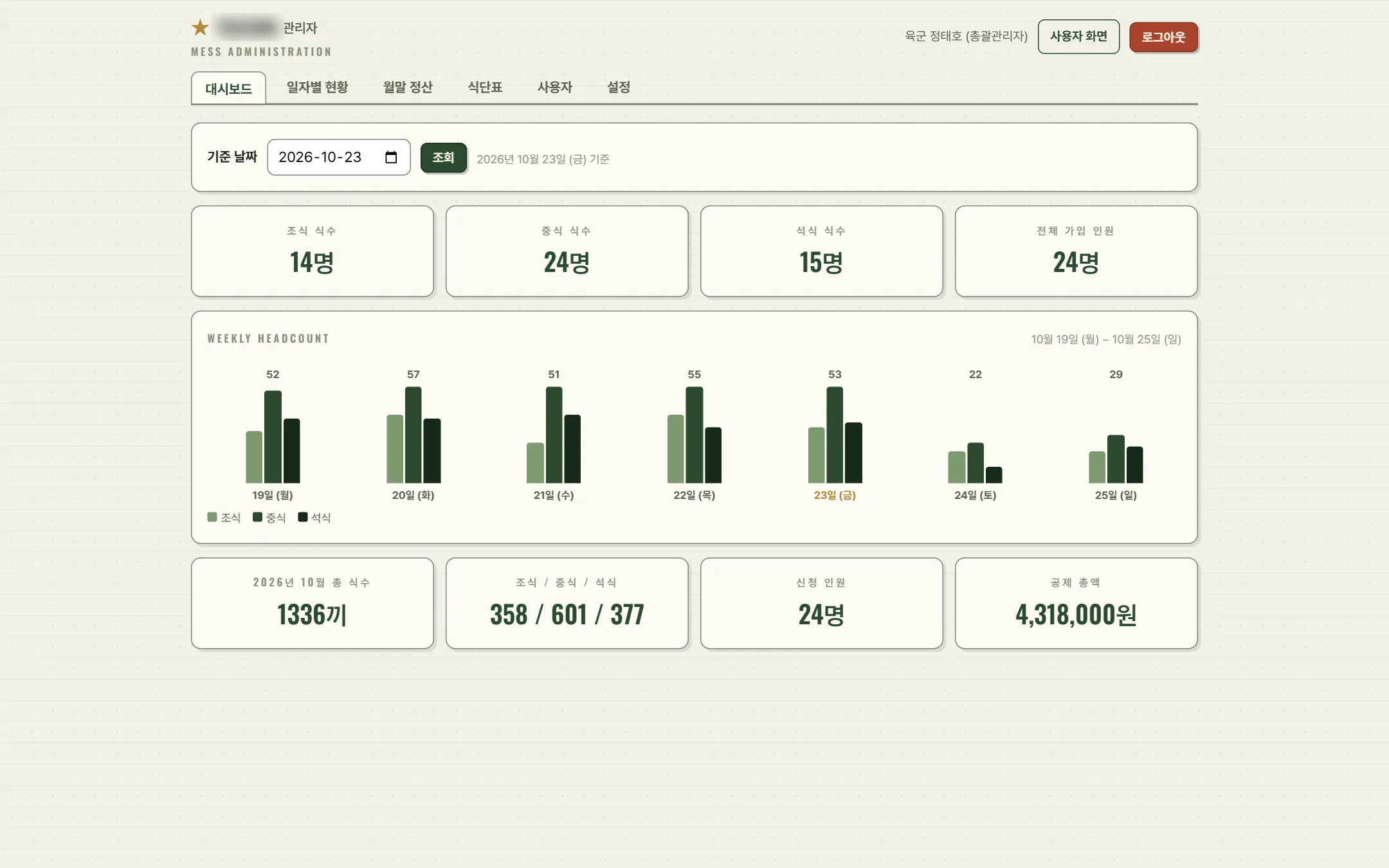Click the 24일 (토) chart label

[x=975, y=495]
